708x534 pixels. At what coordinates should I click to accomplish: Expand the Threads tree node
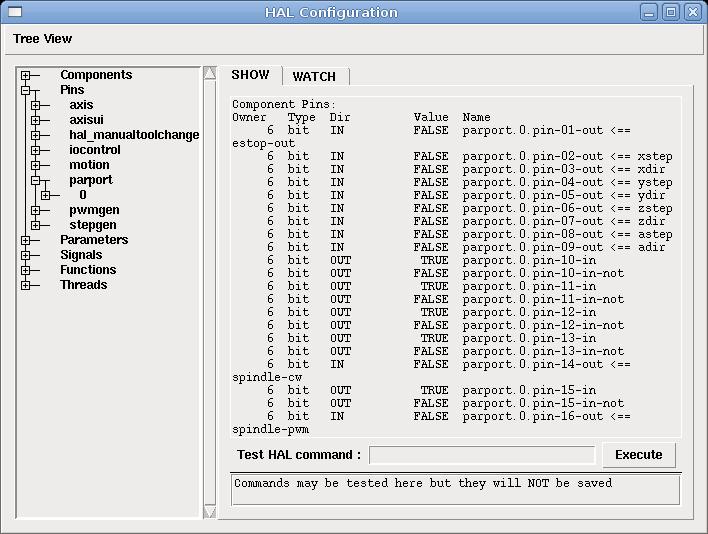pos(26,285)
